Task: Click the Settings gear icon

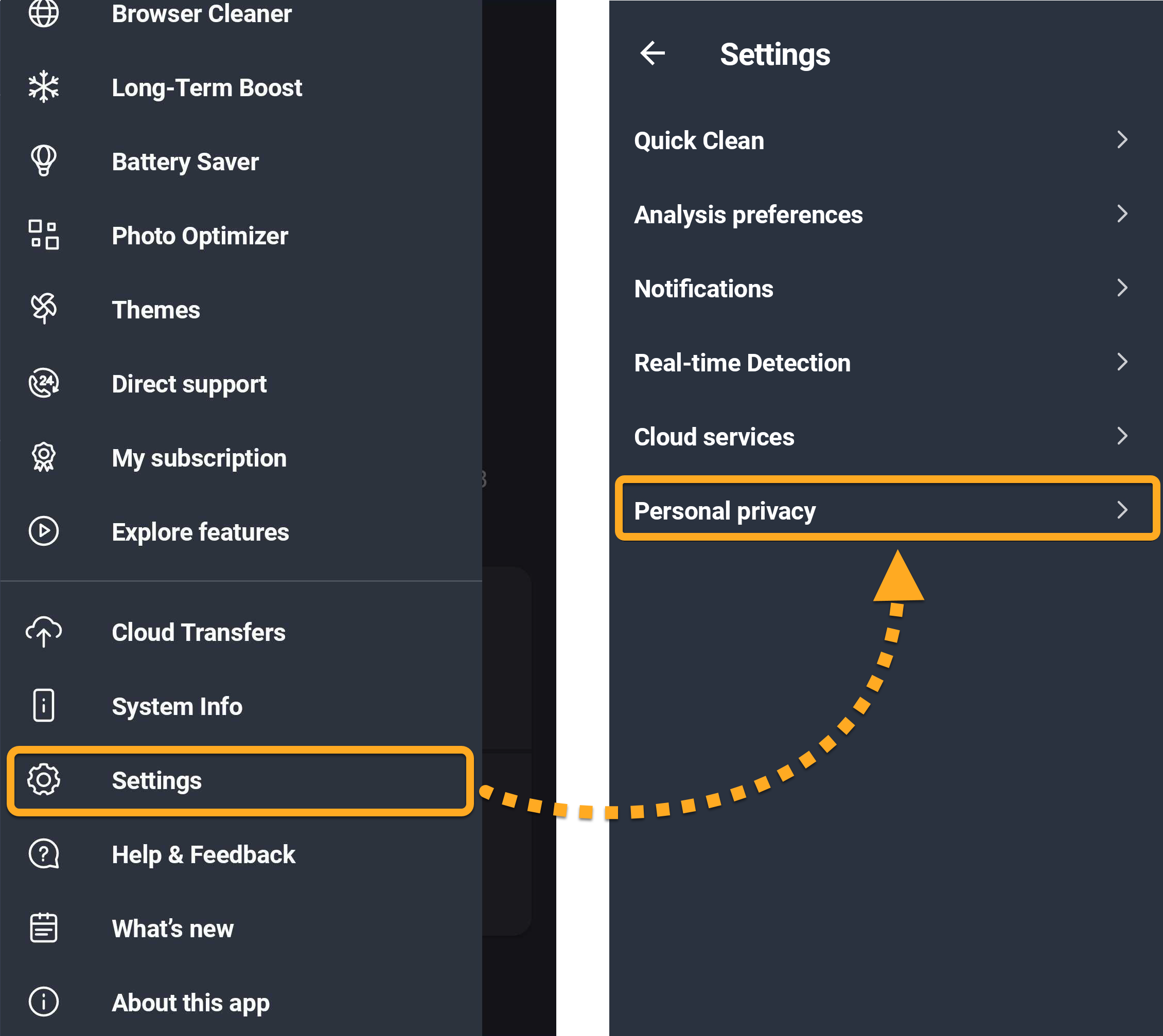Action: click(44, 780)
